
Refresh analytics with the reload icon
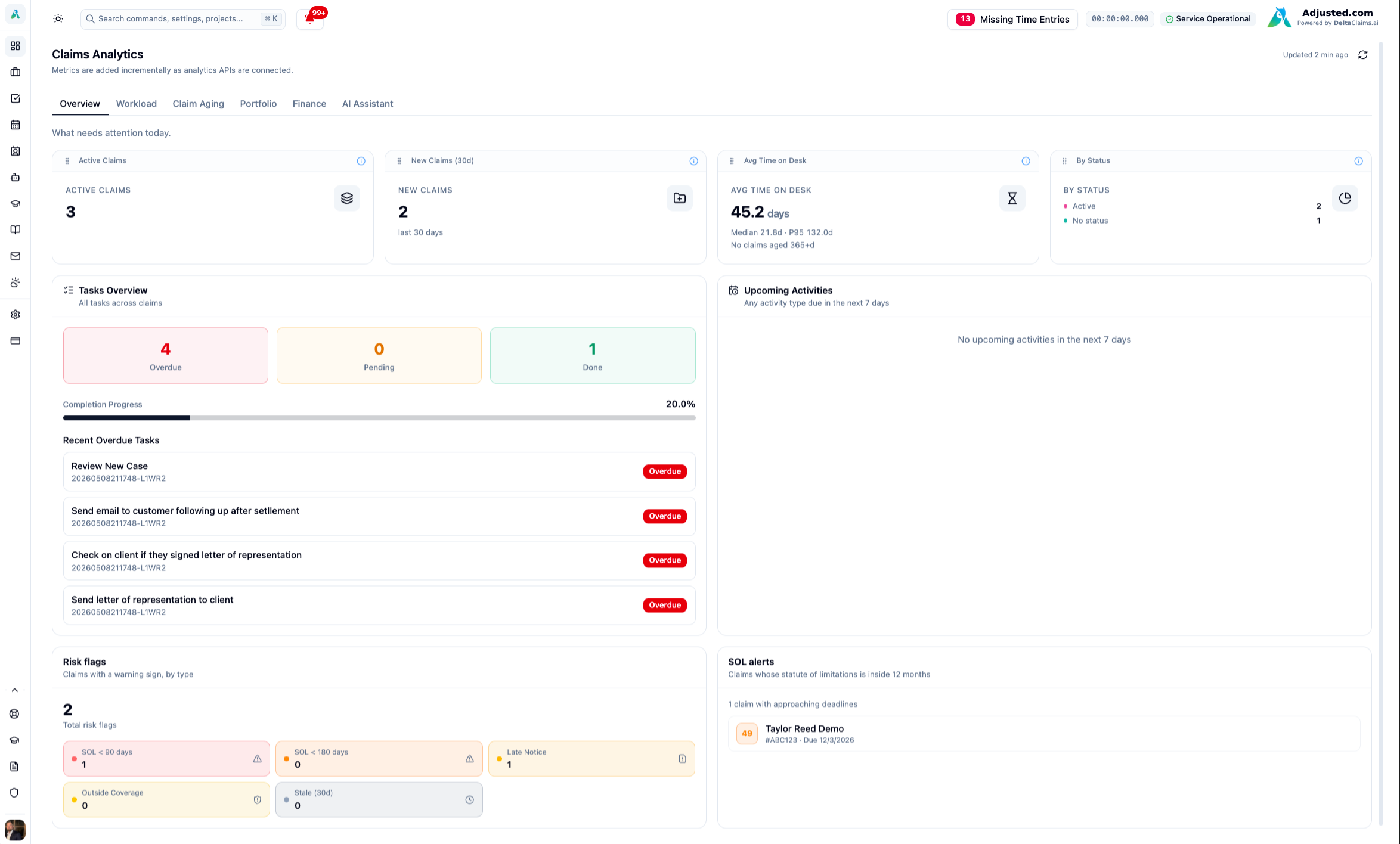tap(1362, 55)
